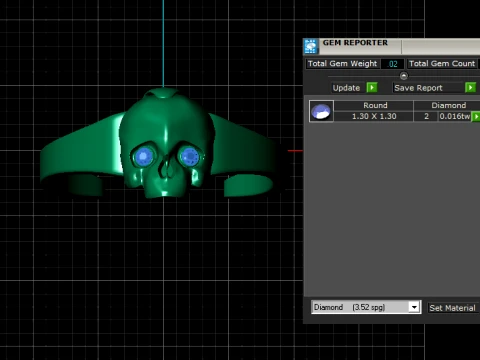Click the 1.30 X 1.30 size cell

tap(374, 116)
